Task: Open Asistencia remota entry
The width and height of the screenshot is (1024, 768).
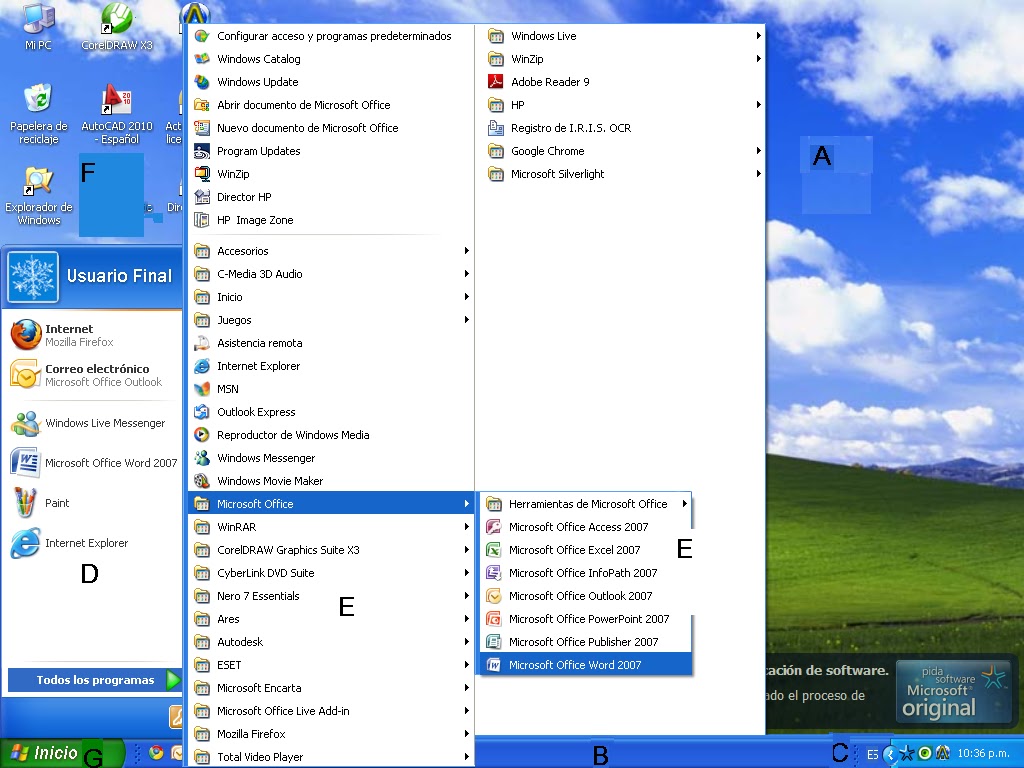Action: tap(331, 343)
